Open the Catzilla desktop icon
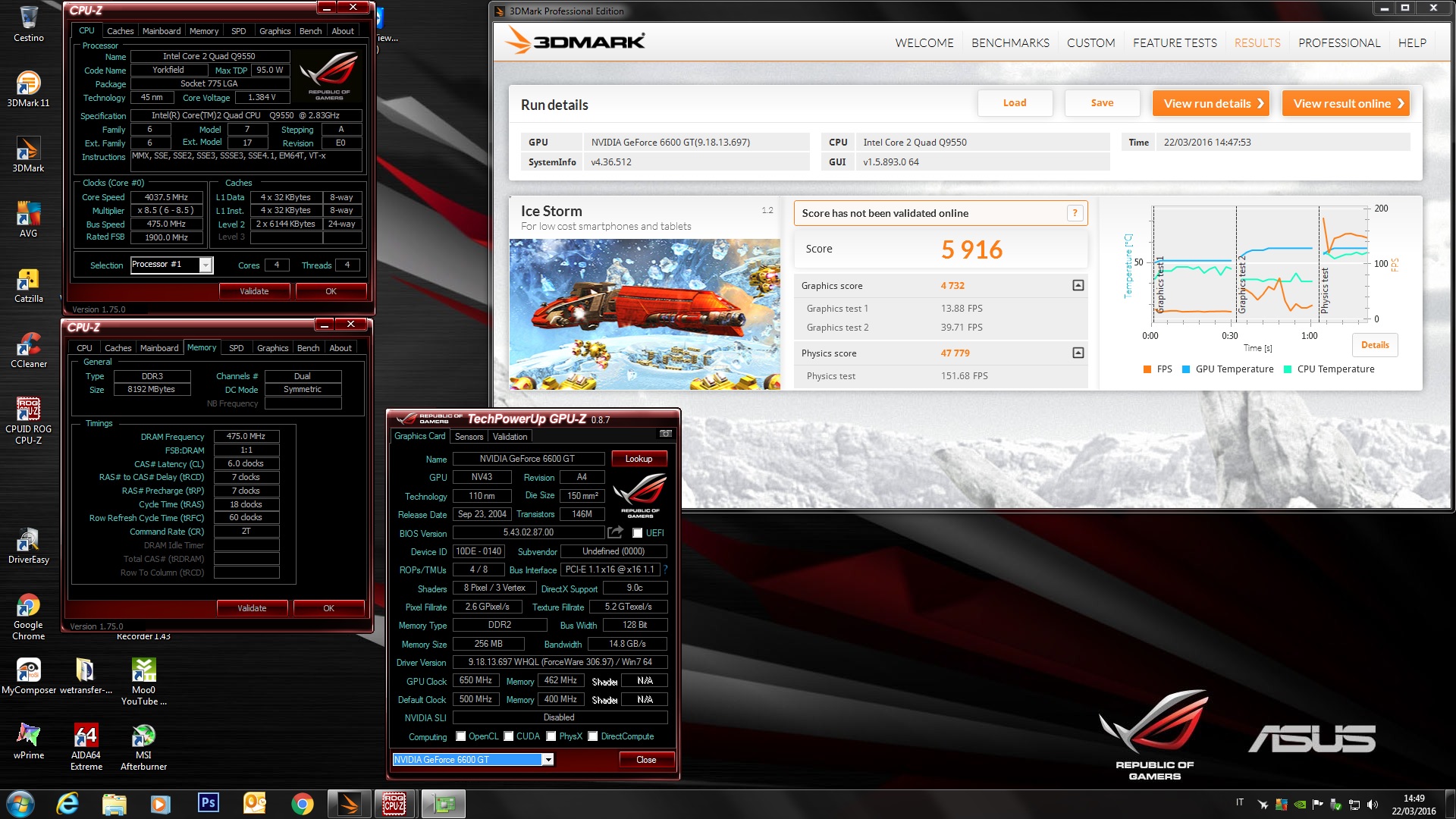Image resolution: width=1456 pixels, height=819 pixels. (x=28, y=284)
